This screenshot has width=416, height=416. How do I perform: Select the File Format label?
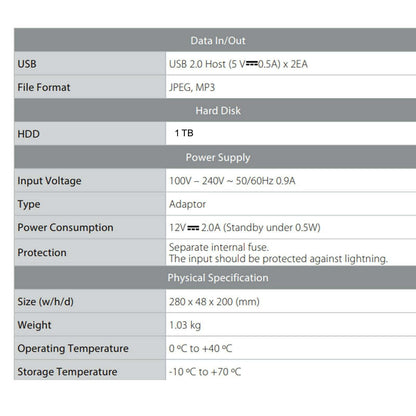pos(44,87)
